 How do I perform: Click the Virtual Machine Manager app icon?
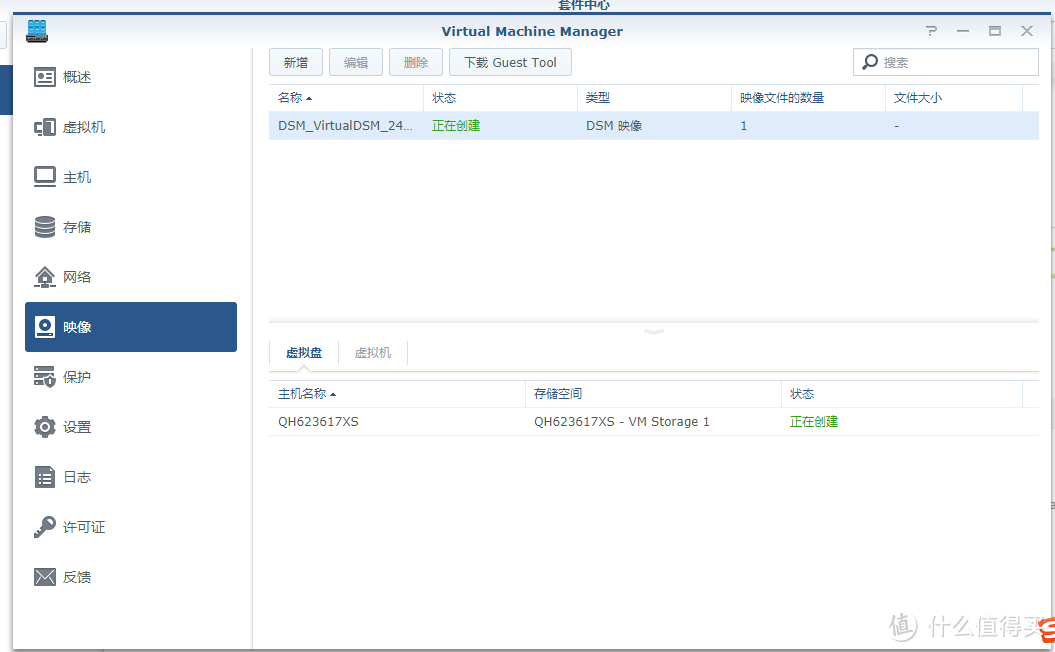(x=37, y=31)
